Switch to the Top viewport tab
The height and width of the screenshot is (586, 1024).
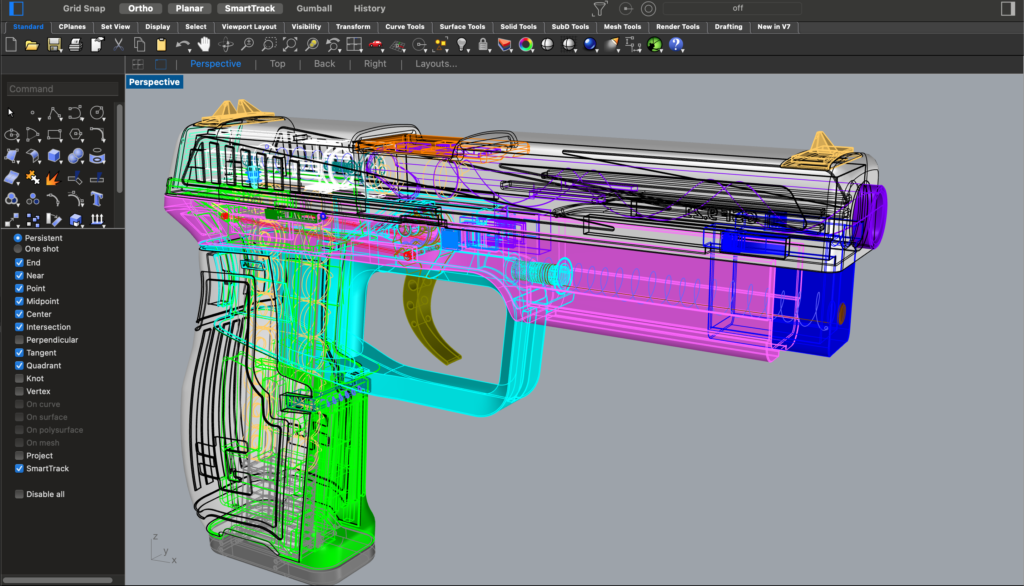pyautogui.click(x=277, y=64)
